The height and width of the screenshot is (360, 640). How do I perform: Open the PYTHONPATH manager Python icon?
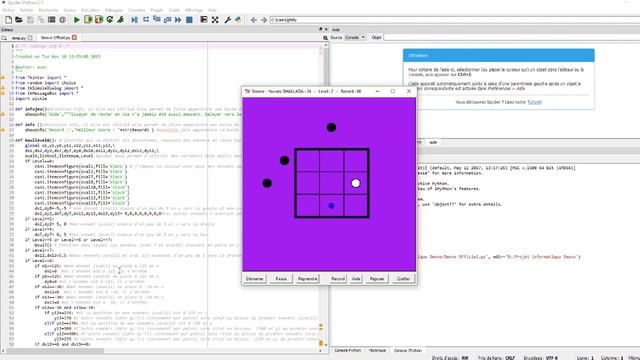[238, 20]
